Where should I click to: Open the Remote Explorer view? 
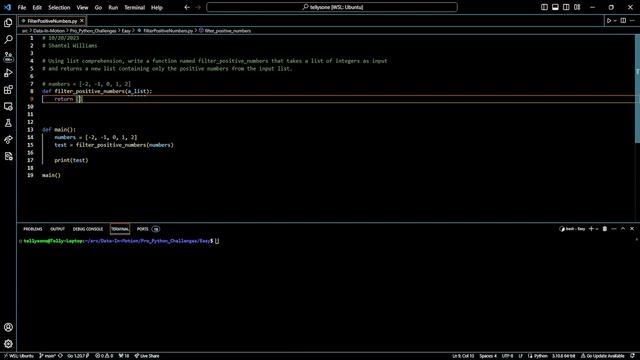tap(8, 107)
